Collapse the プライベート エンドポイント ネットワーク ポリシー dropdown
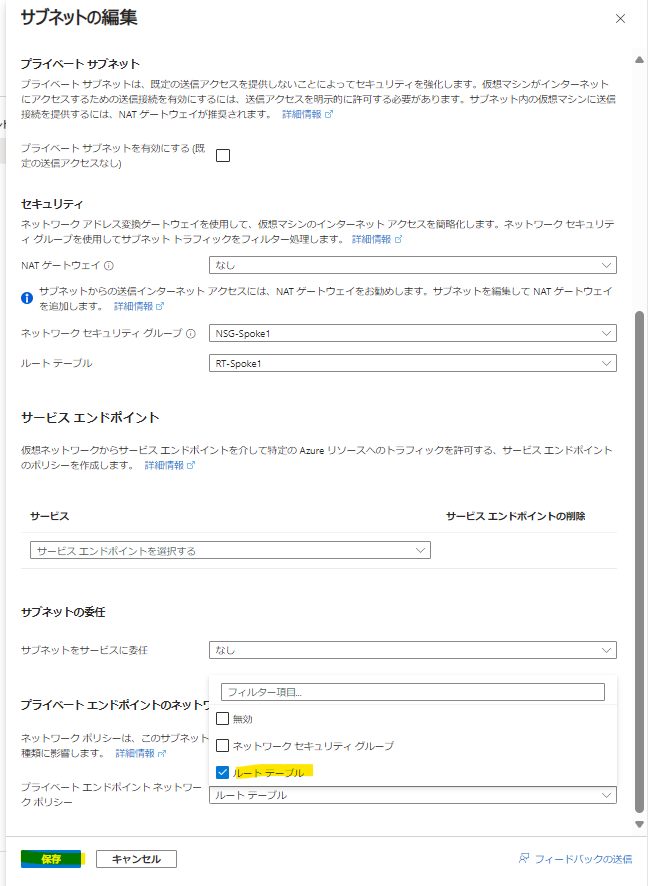The image size is (648, 886). [x=412, y=795]
